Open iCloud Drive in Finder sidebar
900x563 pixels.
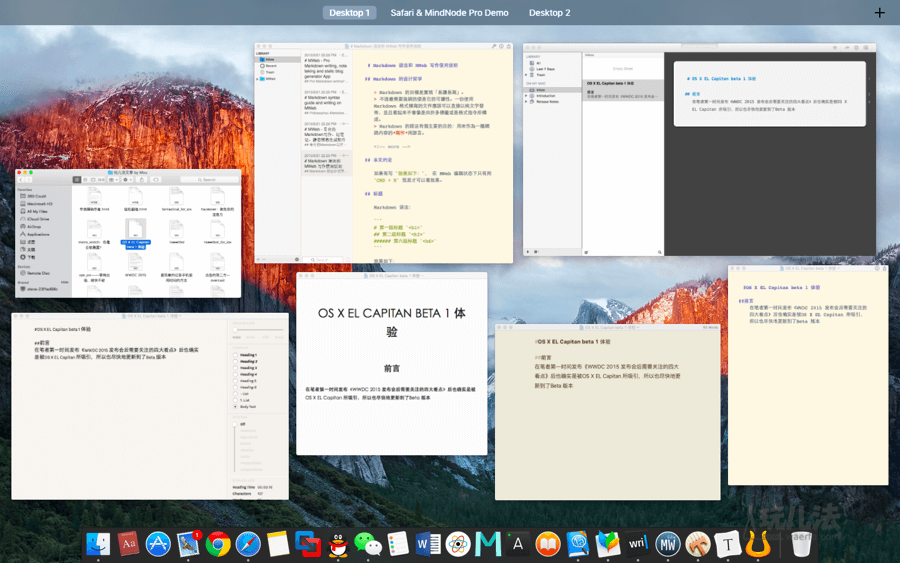click(38, 219)
